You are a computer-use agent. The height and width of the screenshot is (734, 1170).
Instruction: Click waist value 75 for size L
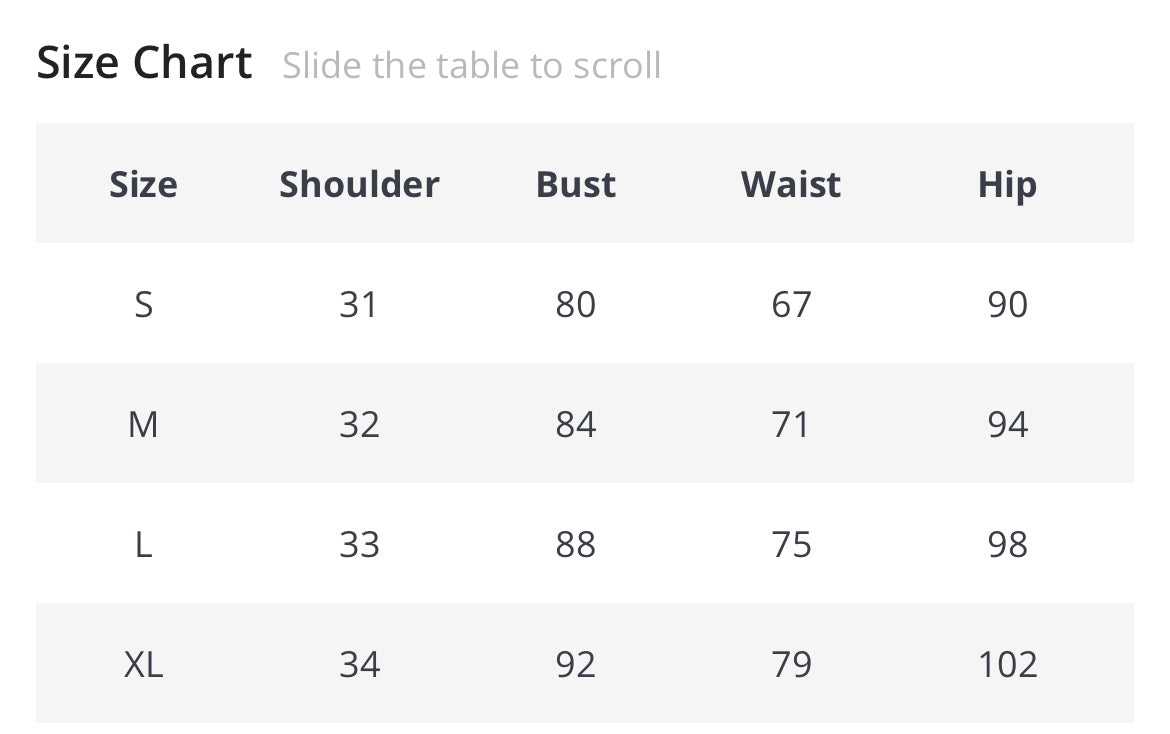[x=791, y=545]
